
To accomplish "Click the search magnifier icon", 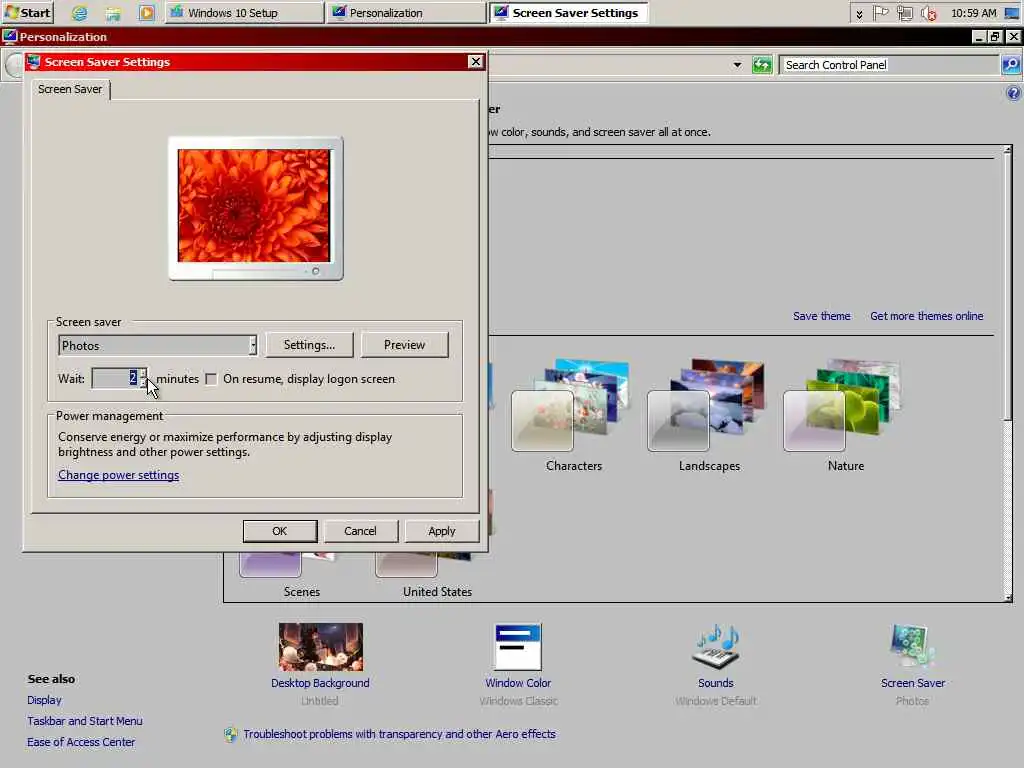I will click(x=1010, y=65).
